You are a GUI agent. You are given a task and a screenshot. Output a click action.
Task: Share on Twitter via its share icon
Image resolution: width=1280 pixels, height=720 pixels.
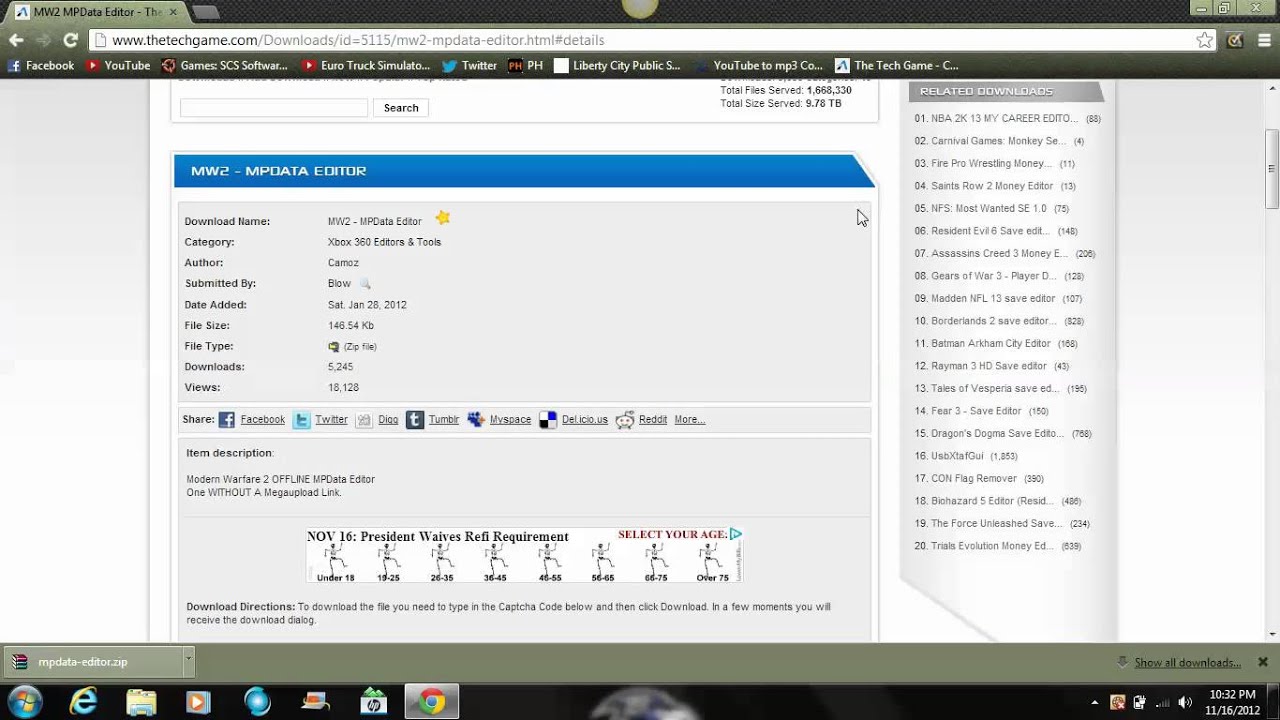pyautogui.click(x=301, y=420)
